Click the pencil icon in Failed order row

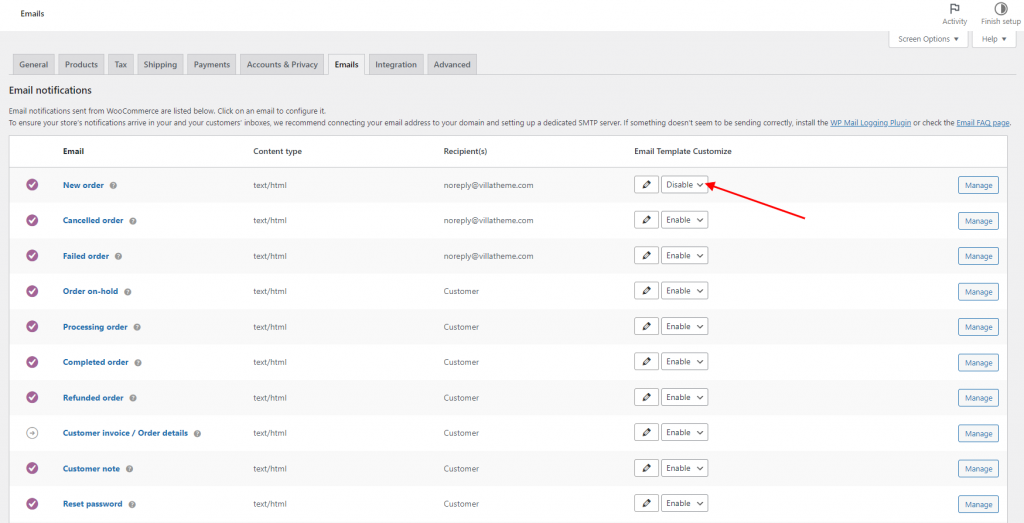tap(646, 255)
